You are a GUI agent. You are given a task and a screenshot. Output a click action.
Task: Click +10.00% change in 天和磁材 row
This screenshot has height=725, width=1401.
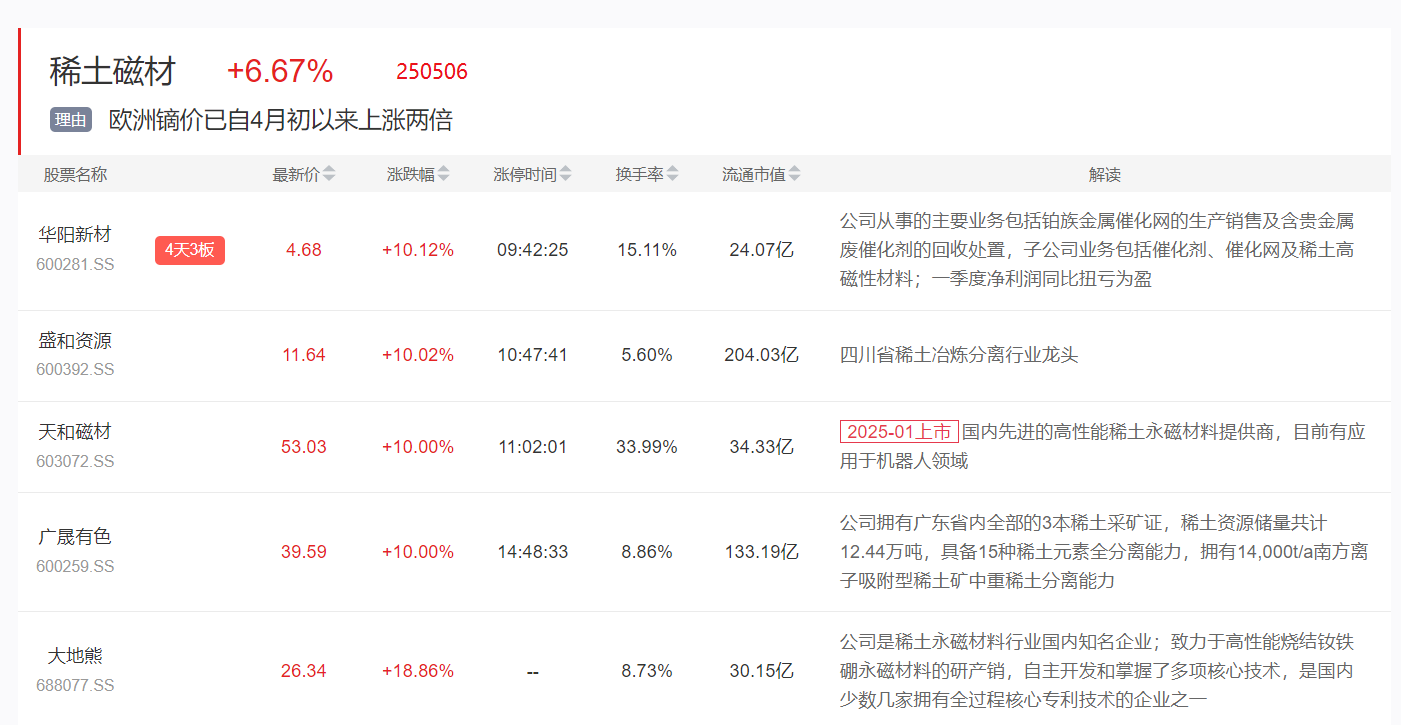point(418,447)
